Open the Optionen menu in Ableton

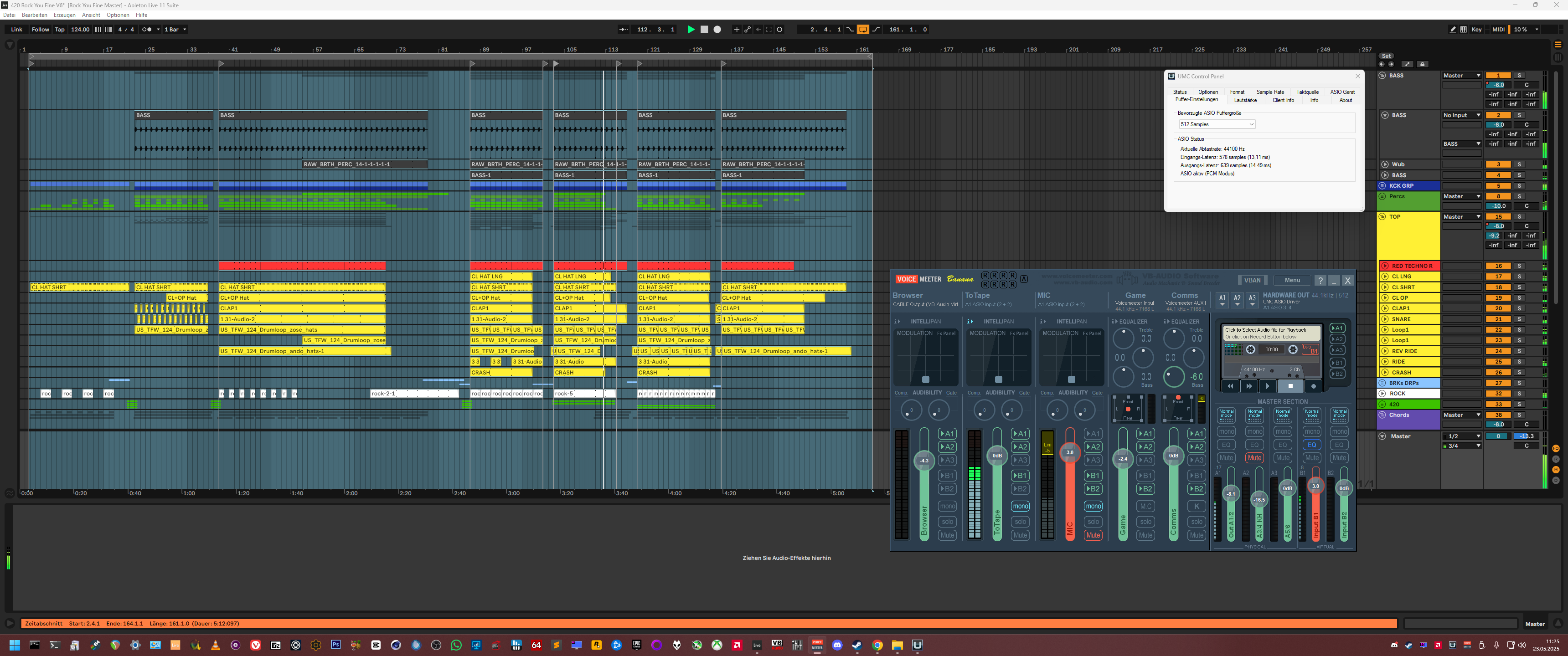118,15
